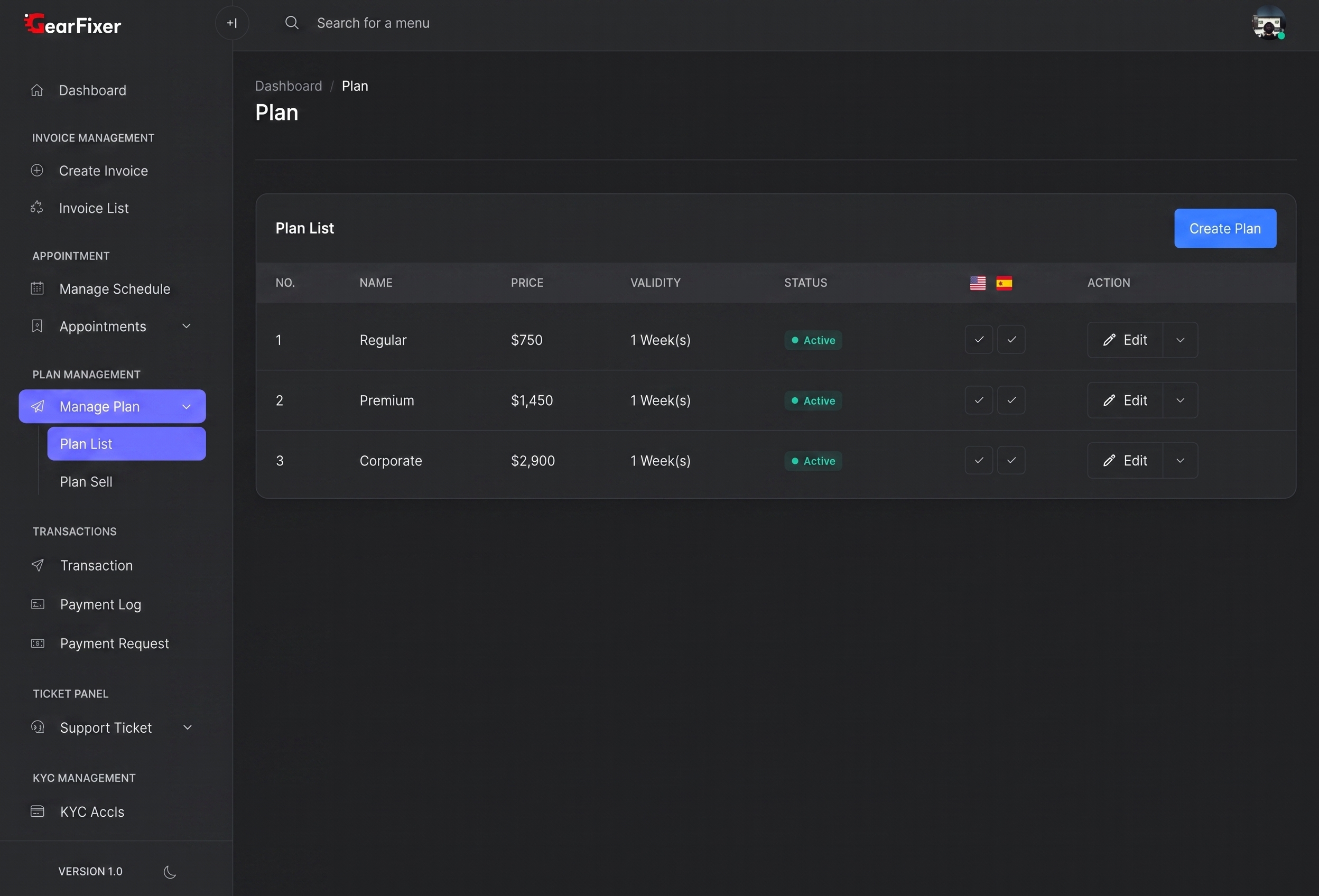
Task: Click the Support Ticket headset icon
Action: pyautogui.click(x=38, y=727)
